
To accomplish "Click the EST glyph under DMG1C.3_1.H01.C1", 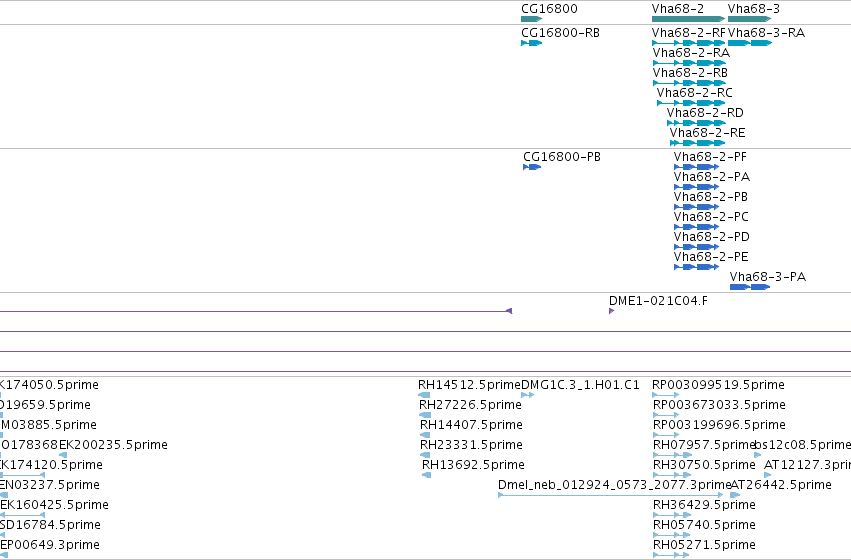I will pos(528,395).
